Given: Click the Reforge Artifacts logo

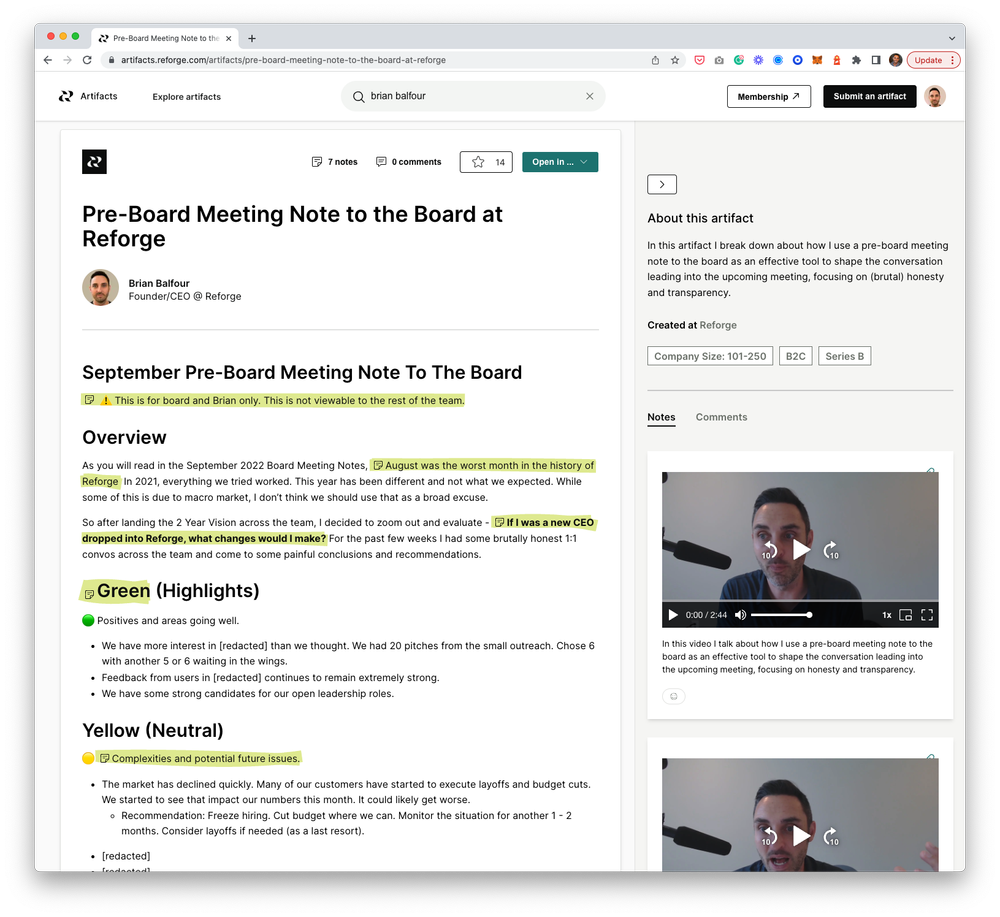Looking at the screenshot, I should pos(88,96).
